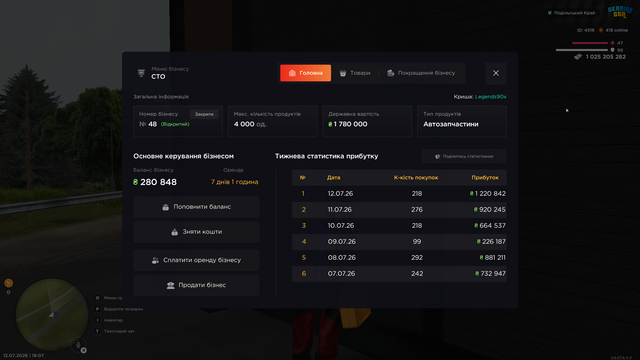Viewport: 640px width, 360px height.
Task: Click the Ukraine GTA logo
Action: (620, 11)
